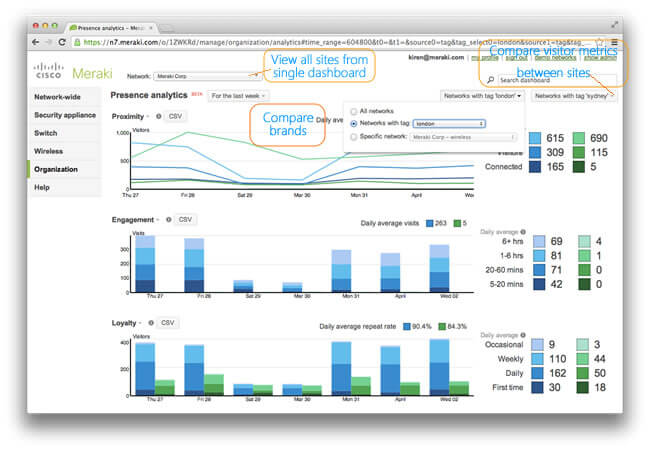650x451 pixels.
Task: Open Network-wide in the sidebar
Action: click(64, 97)
